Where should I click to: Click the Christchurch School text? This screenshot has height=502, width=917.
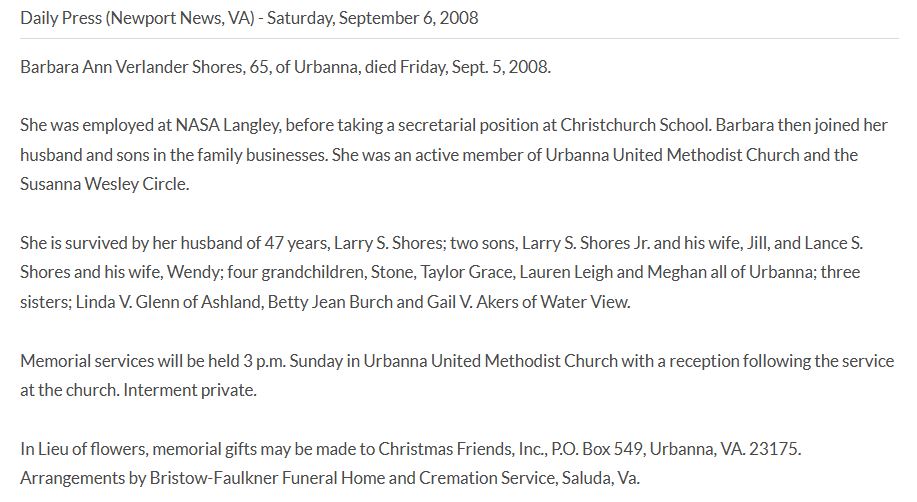[635, 126]
